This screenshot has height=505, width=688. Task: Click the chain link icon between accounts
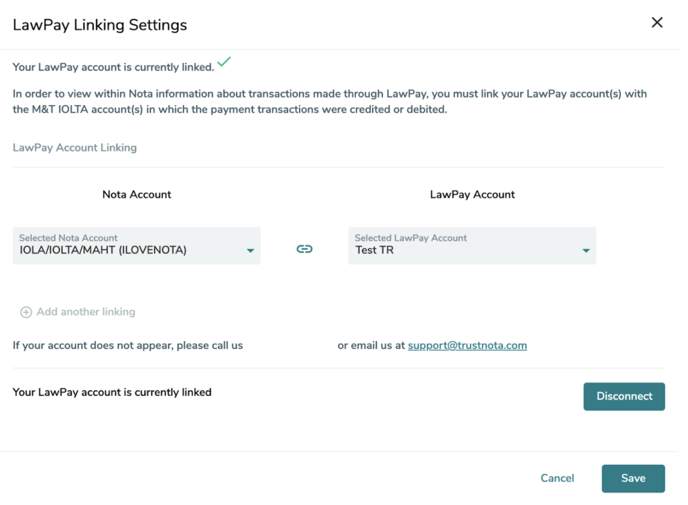coord(304,249)
